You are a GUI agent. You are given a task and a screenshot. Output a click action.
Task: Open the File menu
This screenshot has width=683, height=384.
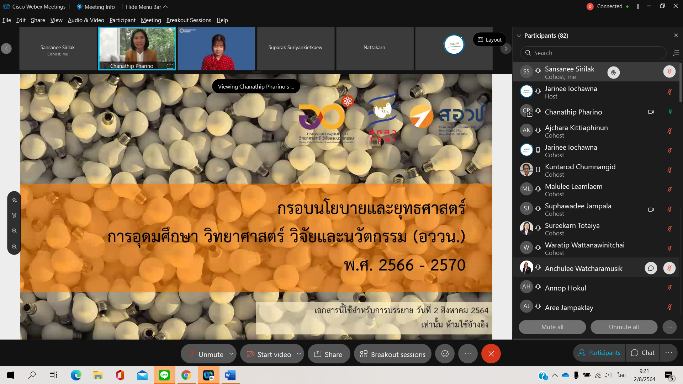point(7,20)
